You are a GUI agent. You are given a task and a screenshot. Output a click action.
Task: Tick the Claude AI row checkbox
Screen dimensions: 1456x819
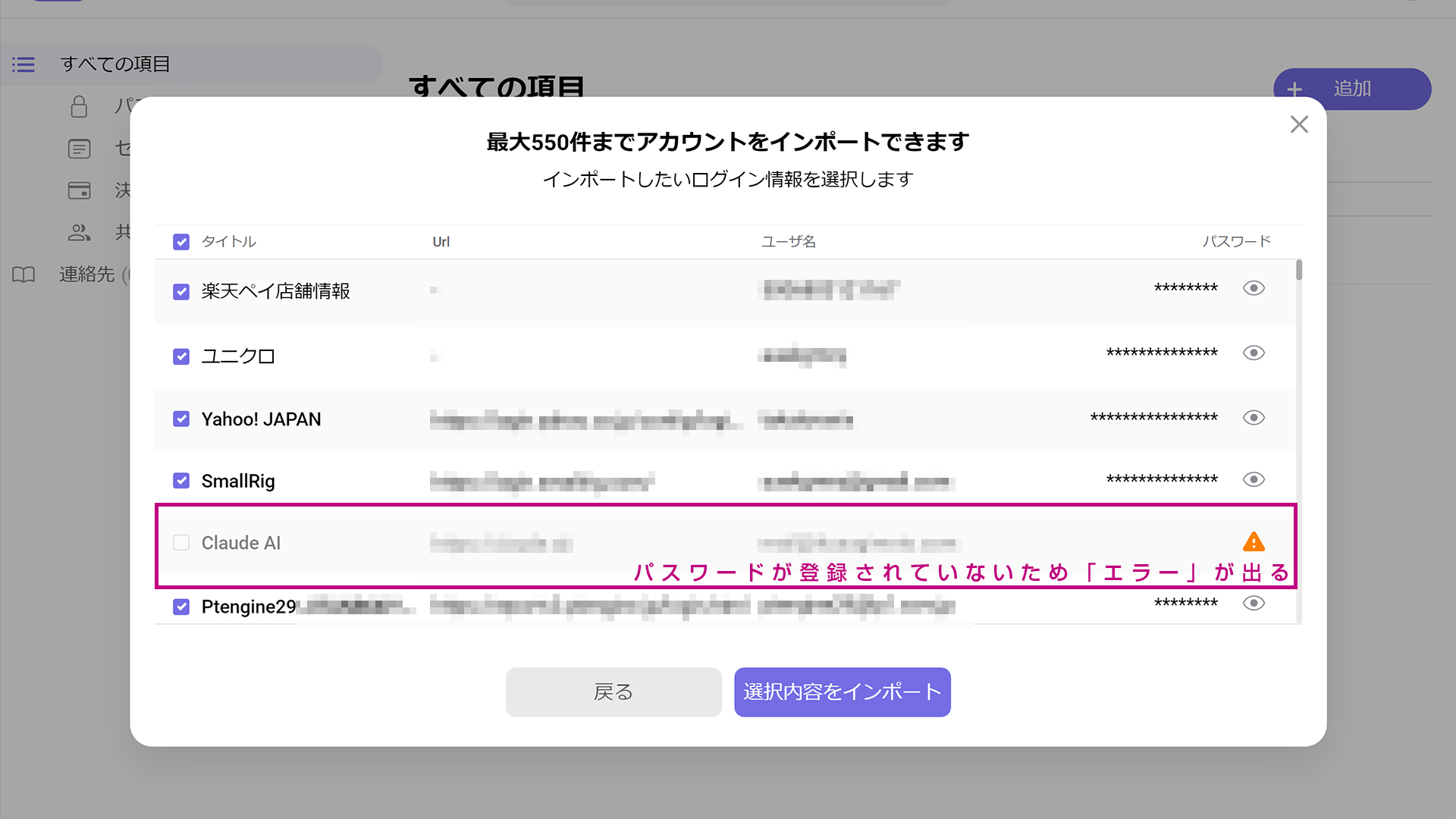point(181,542)
